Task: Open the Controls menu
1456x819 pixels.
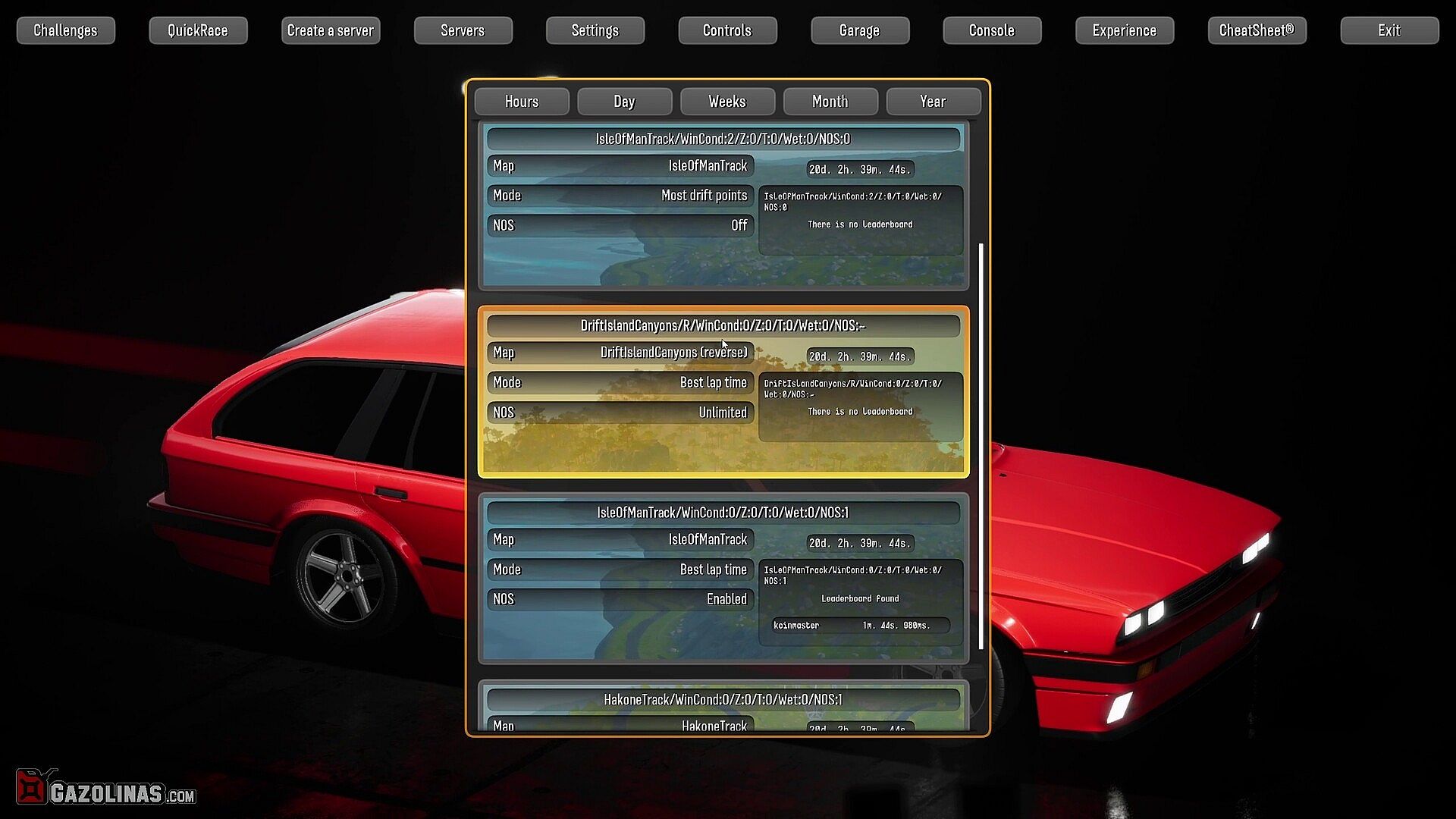Action: pyautogui.click(x=726, y=30)
